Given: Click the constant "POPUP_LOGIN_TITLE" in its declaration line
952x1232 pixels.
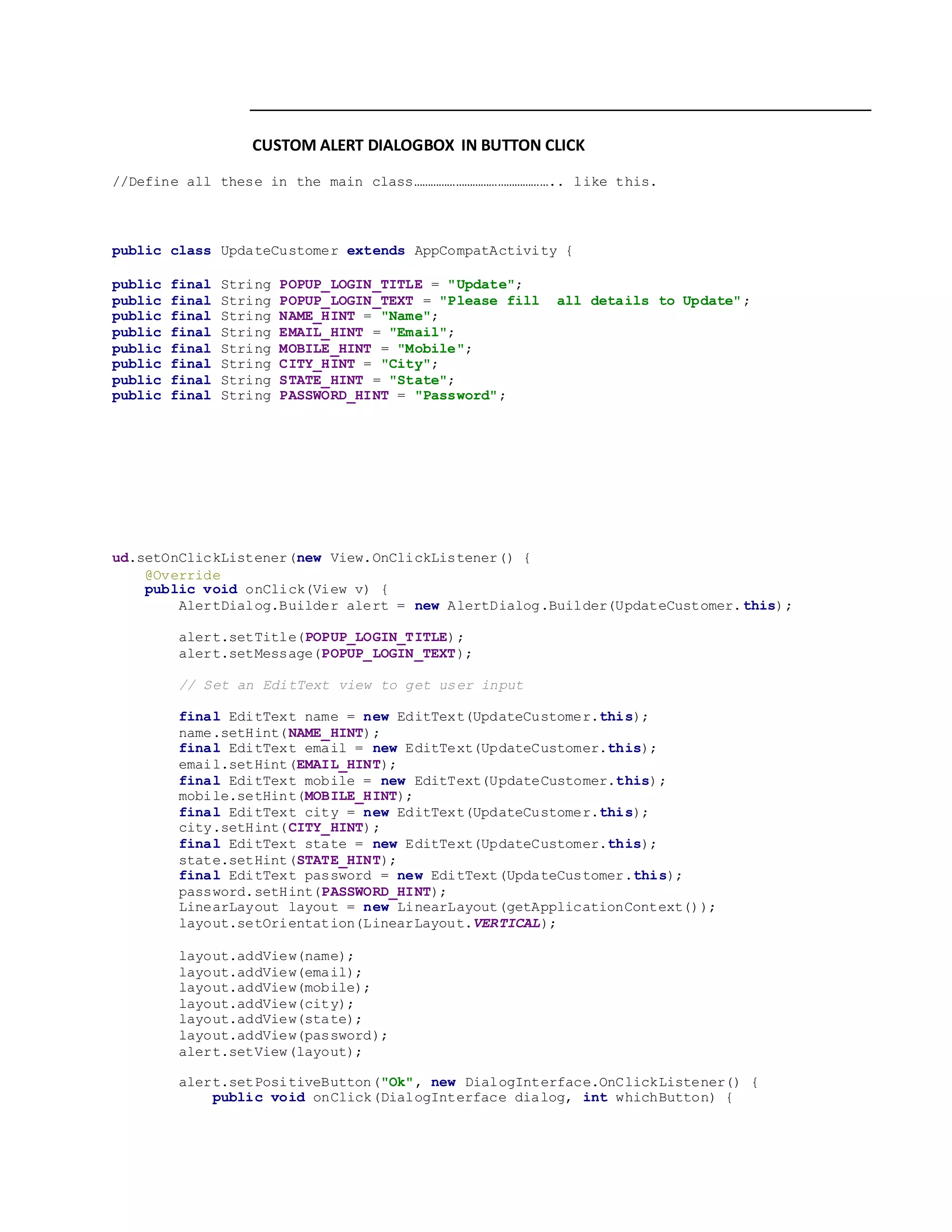Looking at the screenshot, I should click(x=351, y=285).
